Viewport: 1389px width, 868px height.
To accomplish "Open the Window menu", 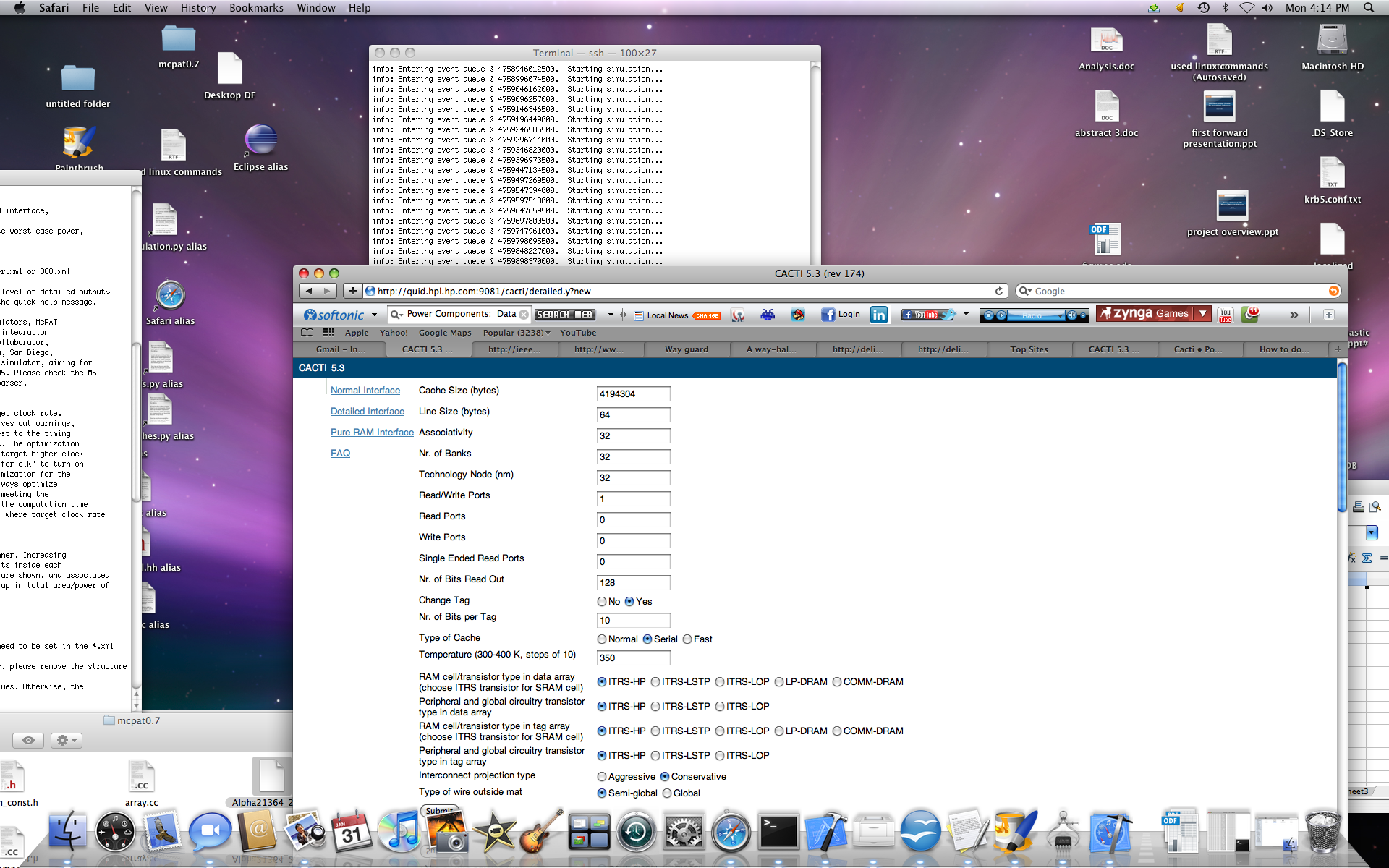I will point(316,7).
